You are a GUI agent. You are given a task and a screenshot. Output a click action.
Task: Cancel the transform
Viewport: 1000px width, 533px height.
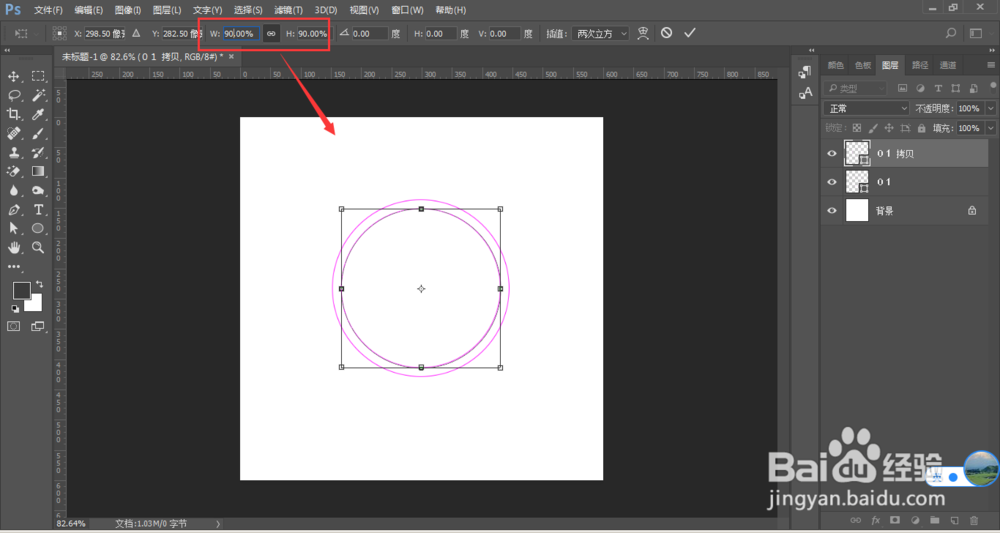pos(666,33)
